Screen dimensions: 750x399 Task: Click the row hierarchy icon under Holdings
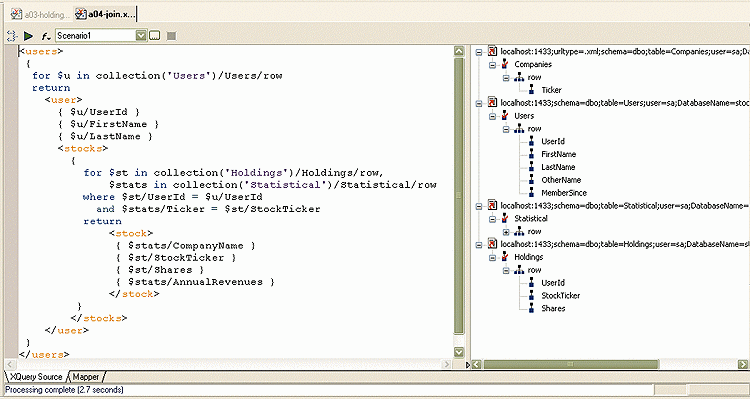pyautogui.click(x=518, y=270)
